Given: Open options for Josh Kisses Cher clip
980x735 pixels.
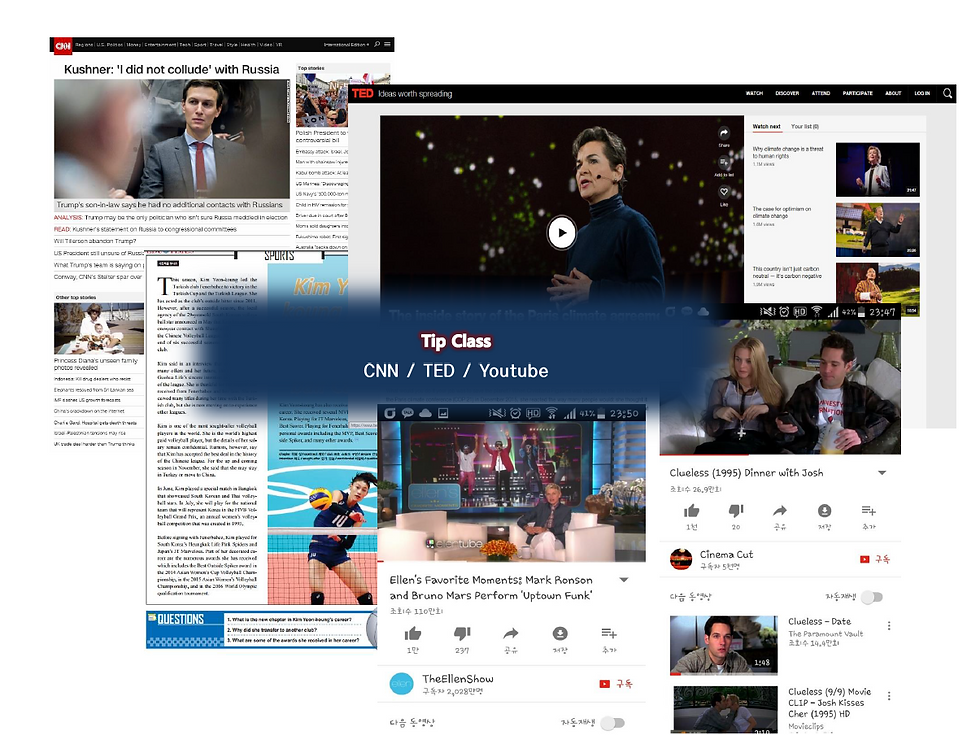Looking at the screenshot, I should (x=889, y=696).
